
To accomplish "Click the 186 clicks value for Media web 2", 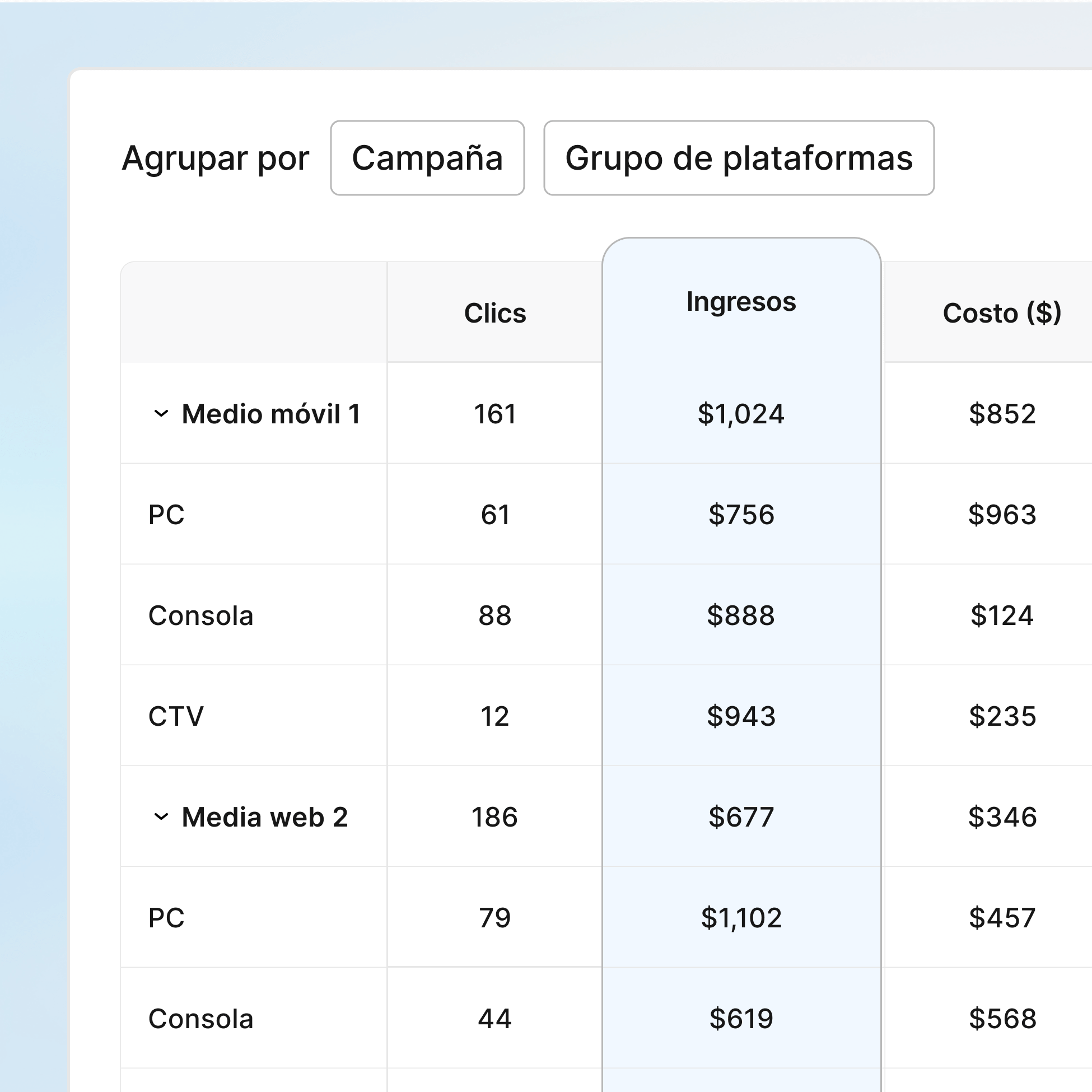I will coord(494,816).
